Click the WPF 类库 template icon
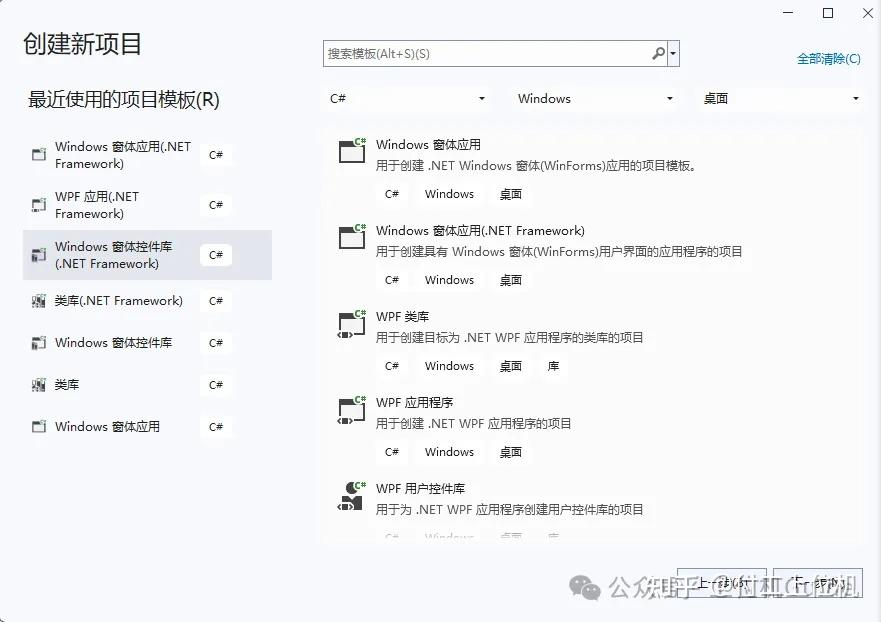This screenshot has width=881, height=622. pos(352,324)
